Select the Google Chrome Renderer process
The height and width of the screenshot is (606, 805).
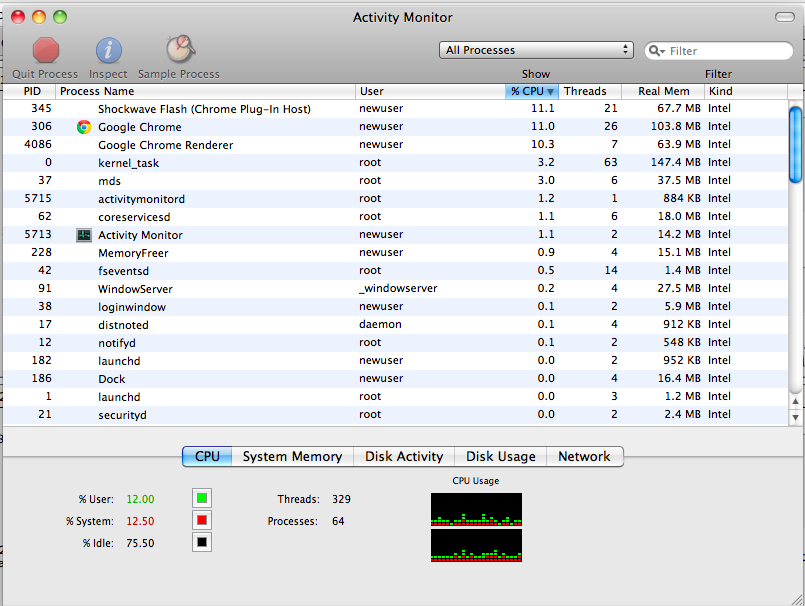(395, 145)
